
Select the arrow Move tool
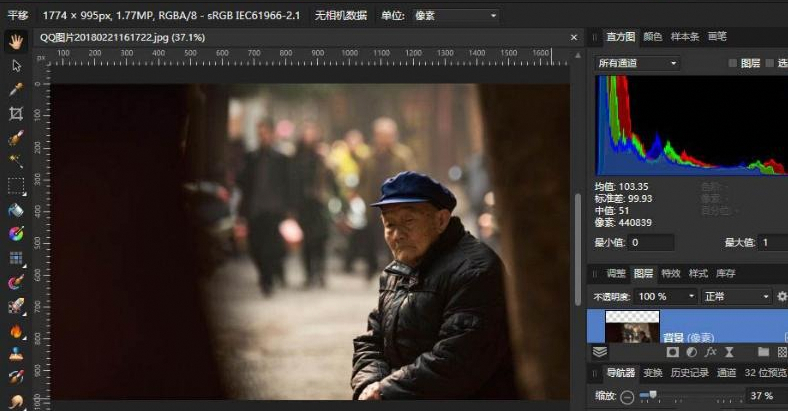click(16, 66)
